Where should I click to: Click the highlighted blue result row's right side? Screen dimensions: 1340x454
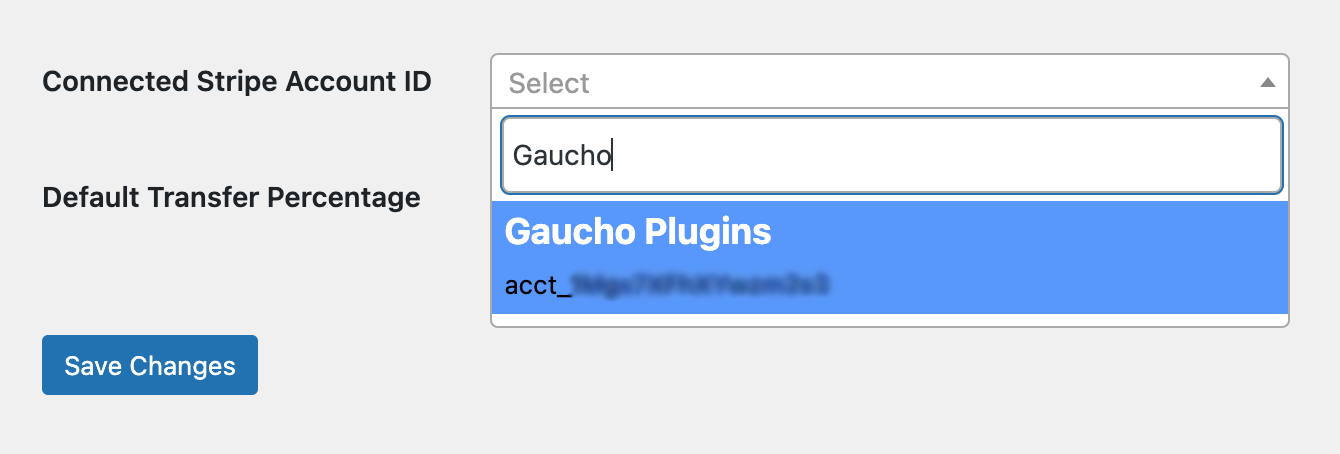1150,257
